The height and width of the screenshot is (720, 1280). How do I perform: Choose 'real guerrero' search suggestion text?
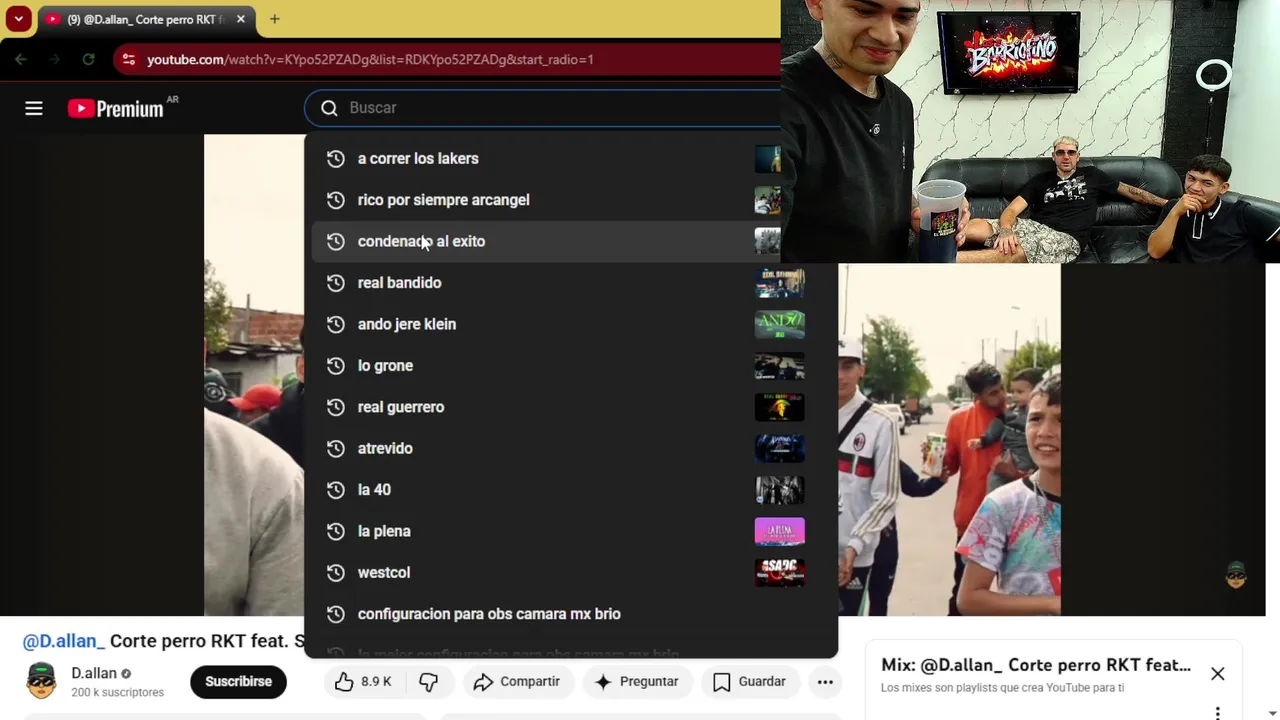[x=401, y=407]
